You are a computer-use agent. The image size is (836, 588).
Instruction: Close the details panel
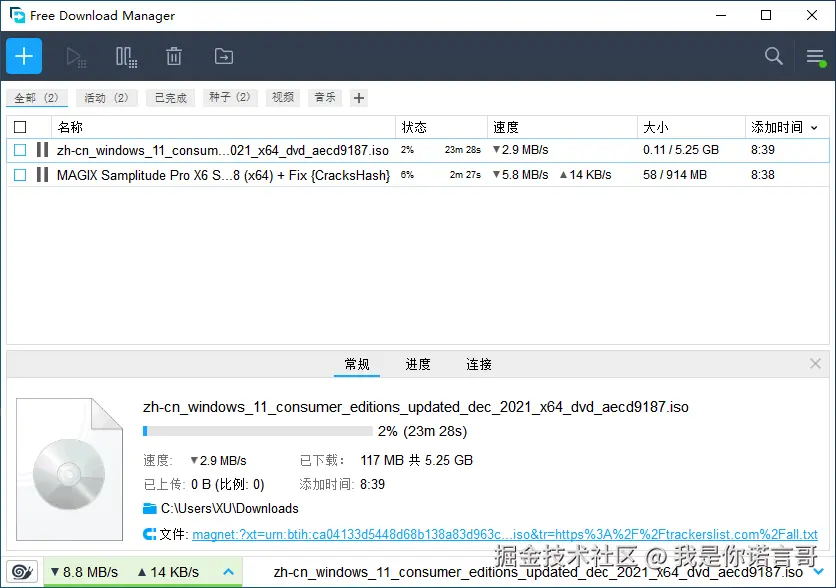(815, 364)
